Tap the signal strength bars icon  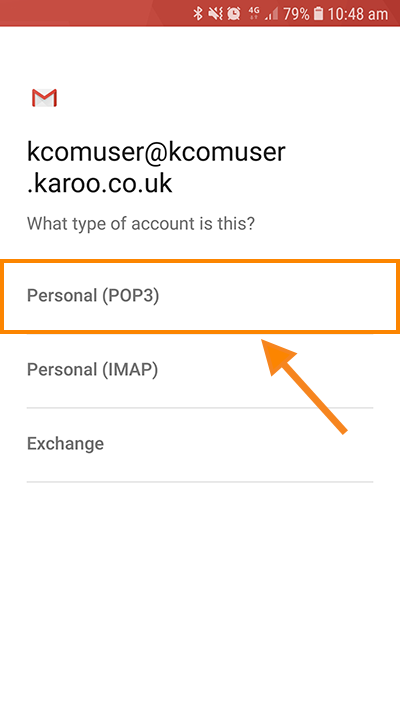point(271,15)
